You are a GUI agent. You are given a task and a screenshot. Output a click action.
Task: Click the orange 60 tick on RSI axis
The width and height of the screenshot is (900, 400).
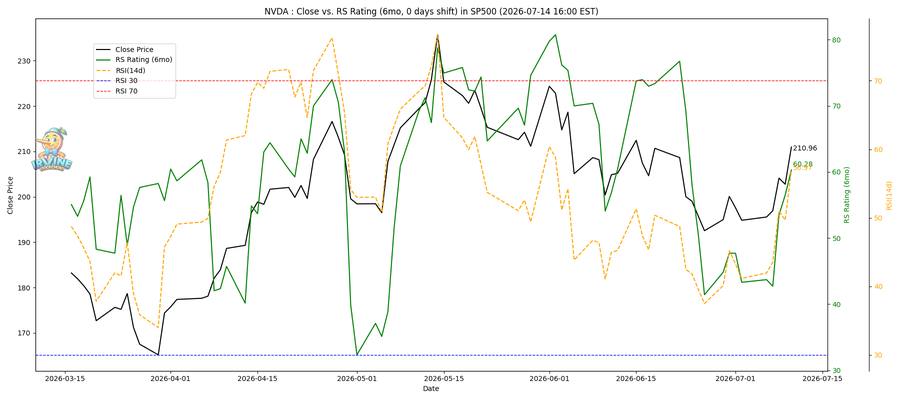pos(878,150)
